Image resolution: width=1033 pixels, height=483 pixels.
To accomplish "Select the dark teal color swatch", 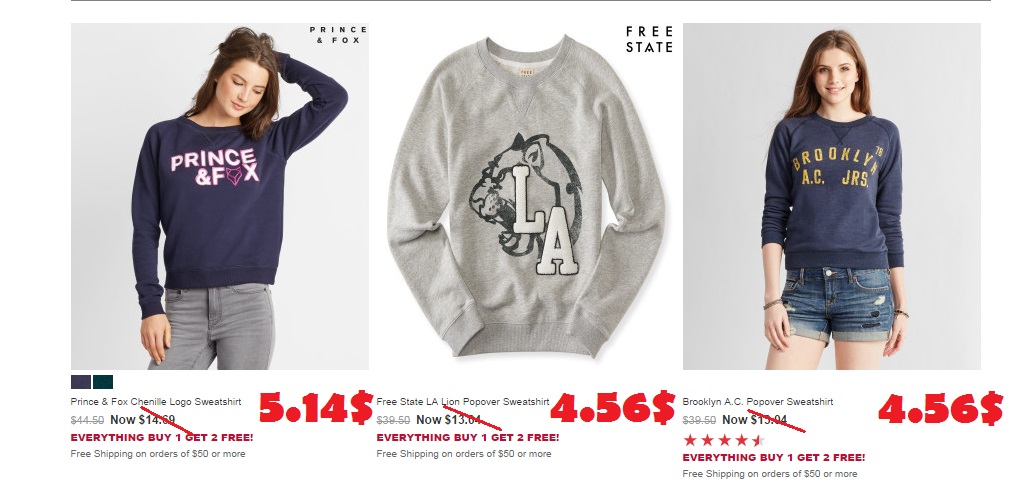I will tap(103, 382).
